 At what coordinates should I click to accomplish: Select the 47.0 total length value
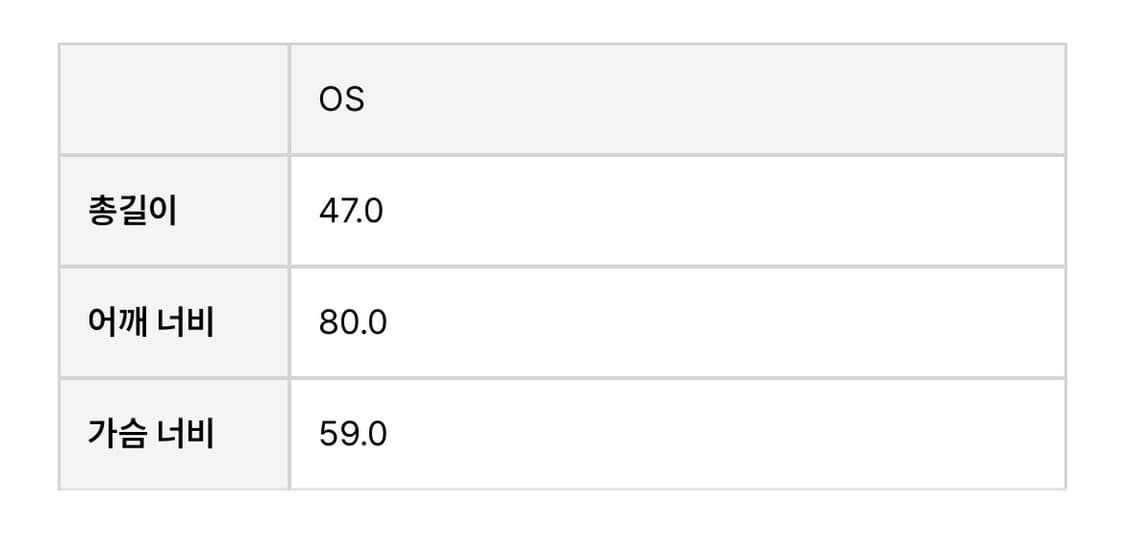[x=350, y=212]
